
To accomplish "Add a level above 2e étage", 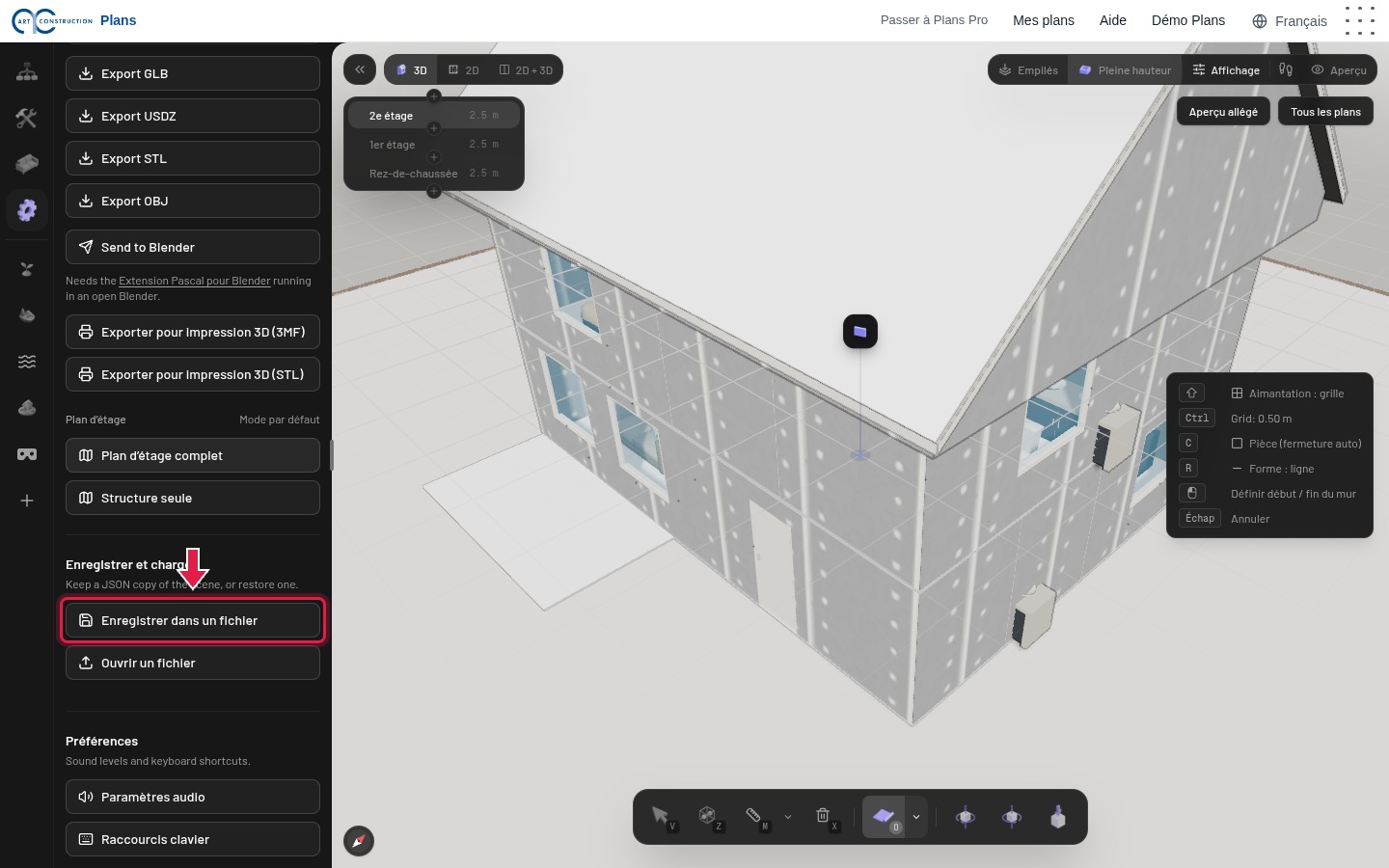I will [434, 96].
